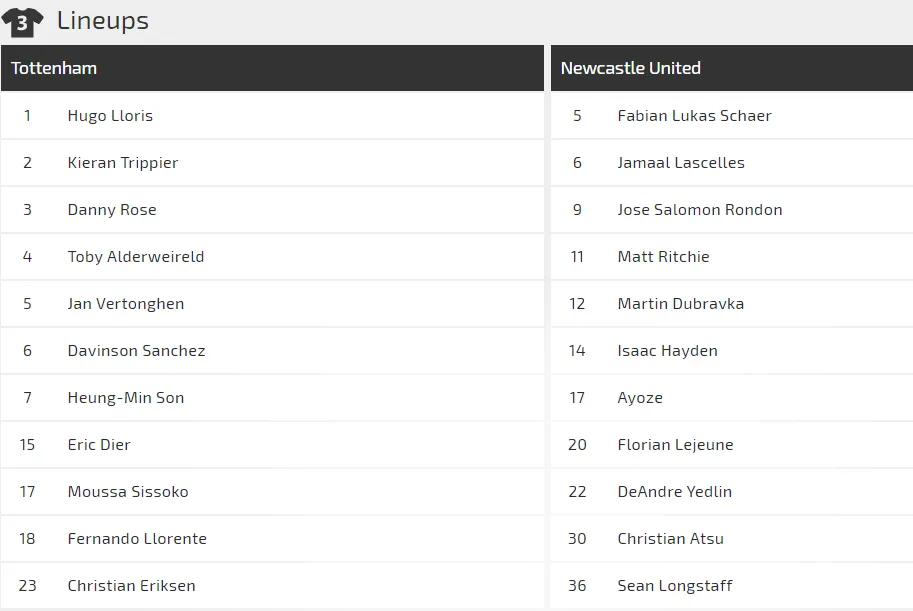The image size is (913, 611).
Task: Select Christian Eriksen in the lineup
Action: 131,586
